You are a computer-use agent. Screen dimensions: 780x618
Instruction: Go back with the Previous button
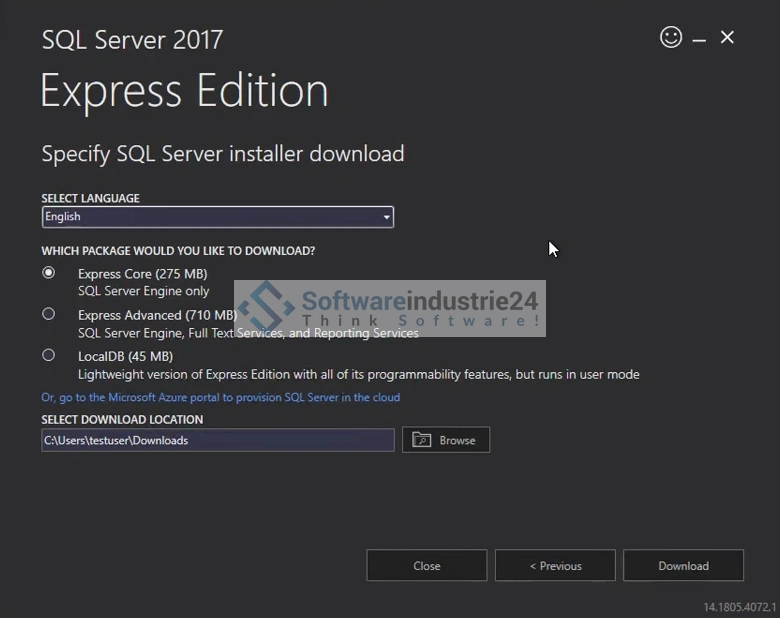[555, 566]
